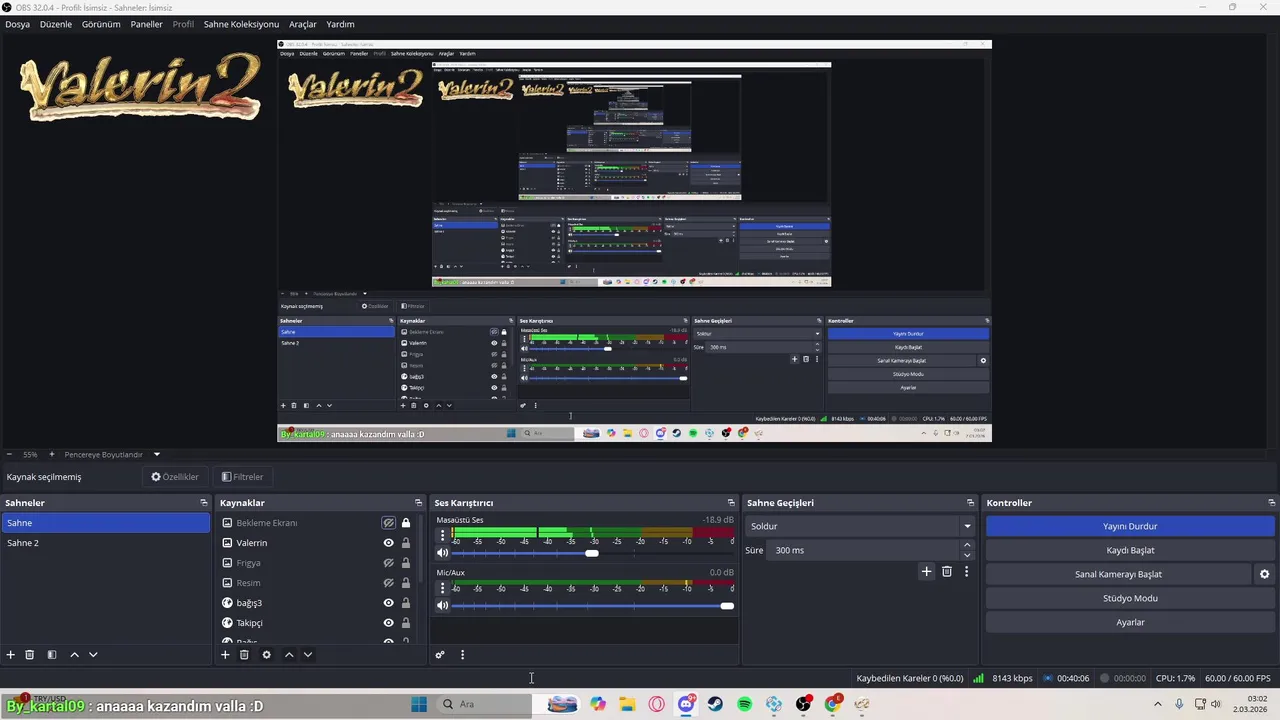Undock the Sahneler panel icon
The width and height of the screenshot is (1280, 720).
point(204,503)
